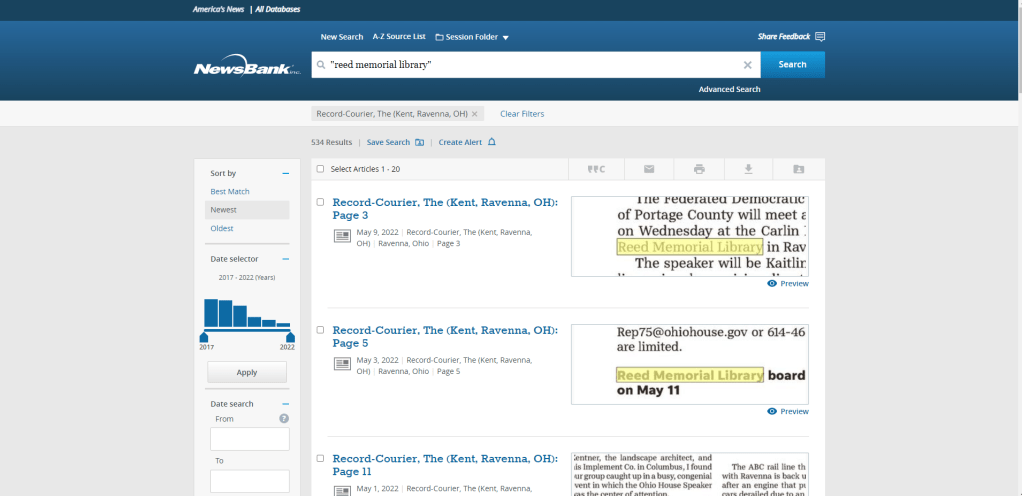Image resolution: width=1022 pixels, height=496 pixels.
Task: Click the Apply button in date selector
Action: [x=247, y=372]
